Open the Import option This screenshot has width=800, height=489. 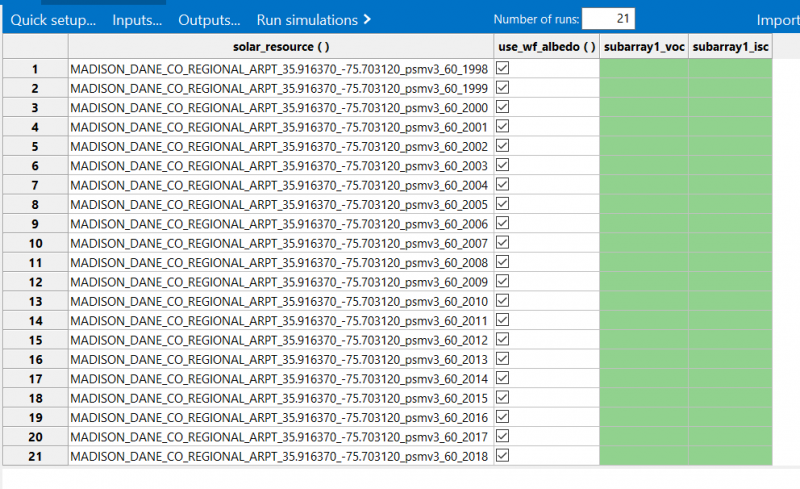[777, 20]
